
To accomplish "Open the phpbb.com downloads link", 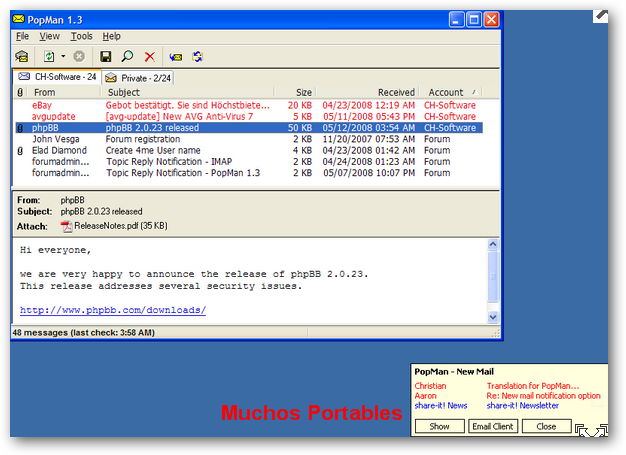I will point(113,310).
